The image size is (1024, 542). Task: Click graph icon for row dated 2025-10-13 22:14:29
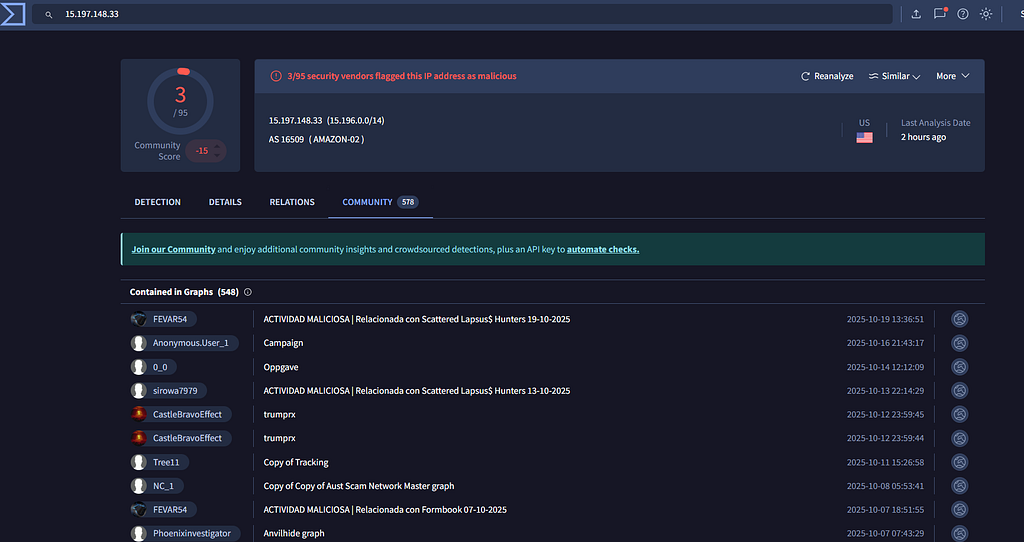[x=959, y=391]
